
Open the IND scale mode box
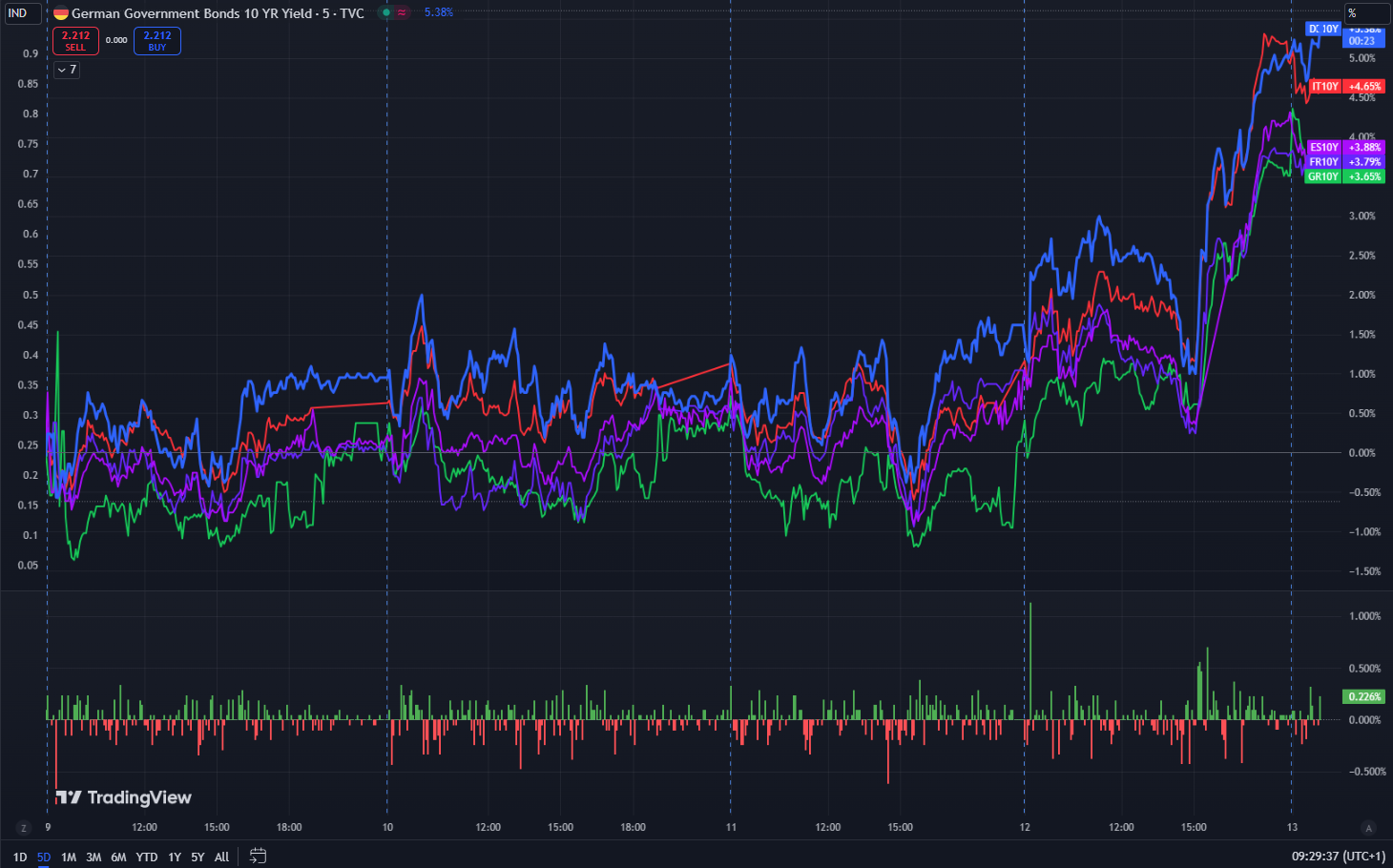22,13
